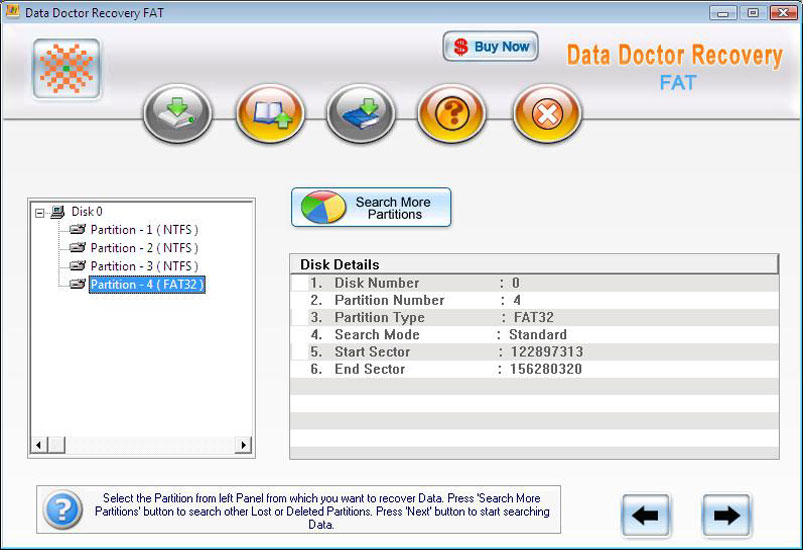Close the Data Doctor Recovery window
This screenshot has height=550, width=803.
pos(784,13)
